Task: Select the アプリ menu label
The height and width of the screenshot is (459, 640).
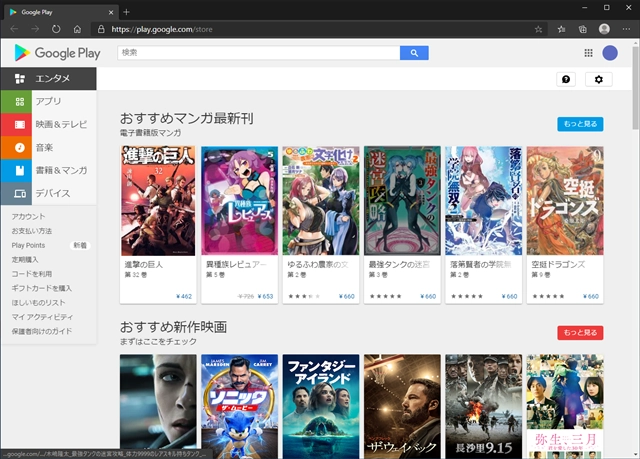Action: click(x=48, y=101)
